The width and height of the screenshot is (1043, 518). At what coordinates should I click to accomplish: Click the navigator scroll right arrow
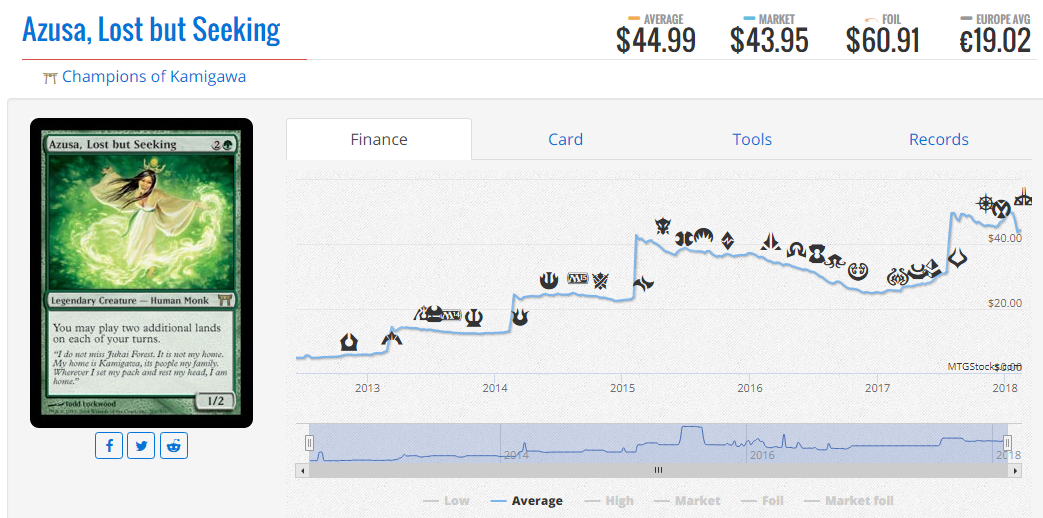[1015, 470]
